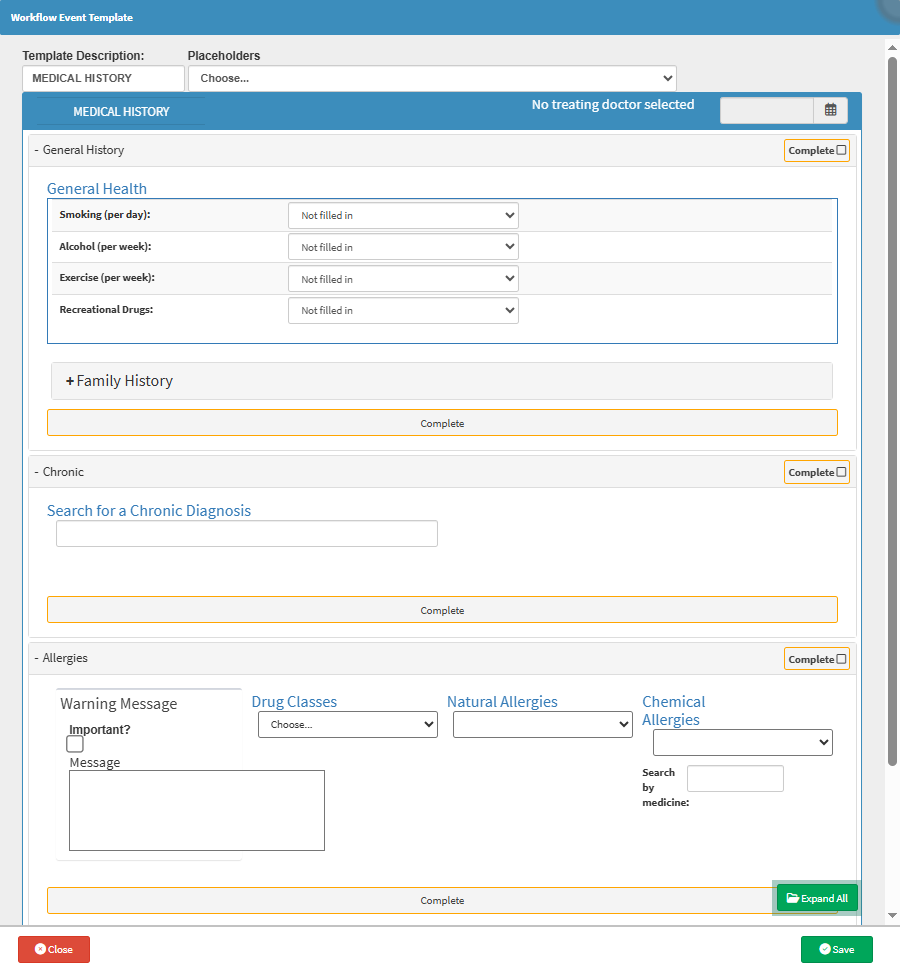The image size is (900, 972).
Task: Expand the Family History section
Action: (119, 381)
